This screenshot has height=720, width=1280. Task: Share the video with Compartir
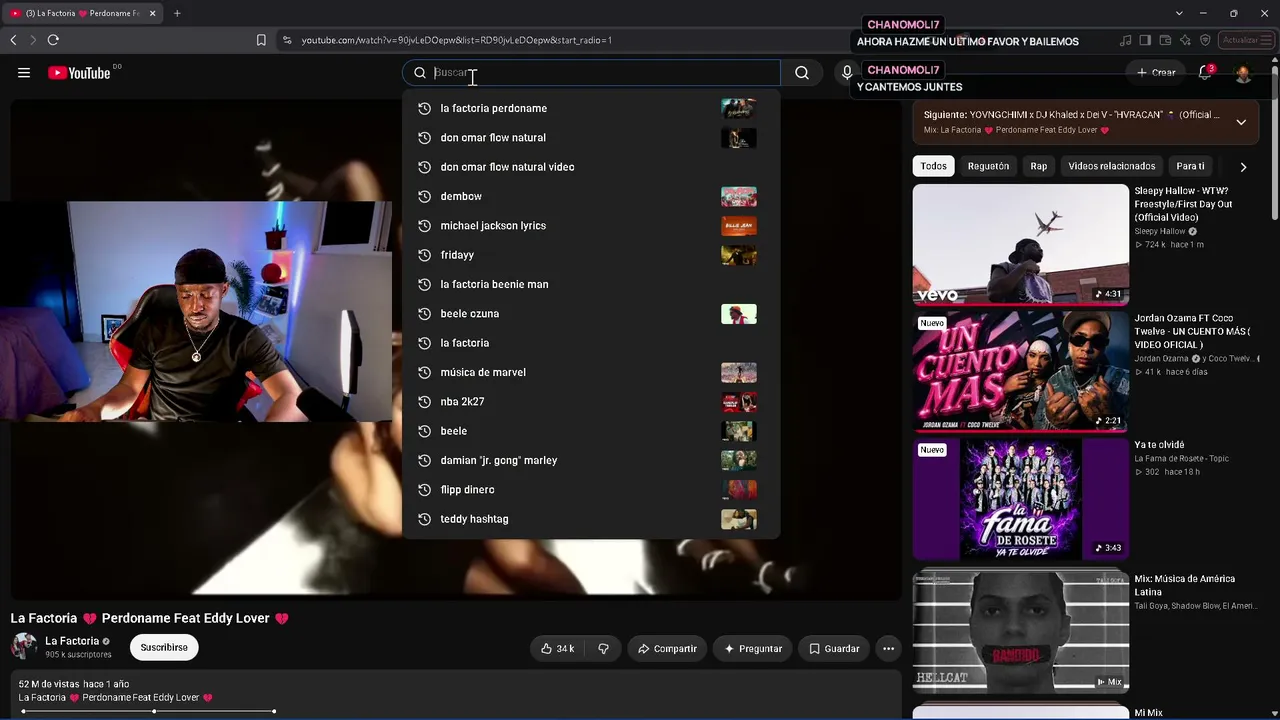667,649
